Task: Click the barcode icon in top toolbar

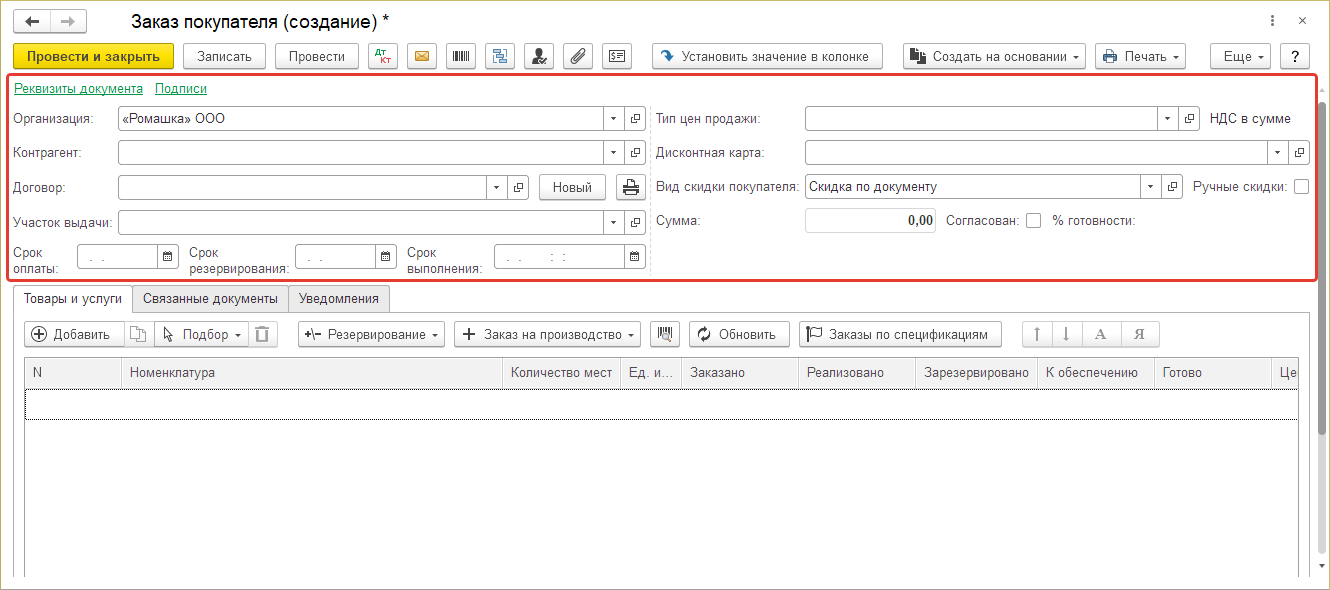Action: [x=460, y=56]
